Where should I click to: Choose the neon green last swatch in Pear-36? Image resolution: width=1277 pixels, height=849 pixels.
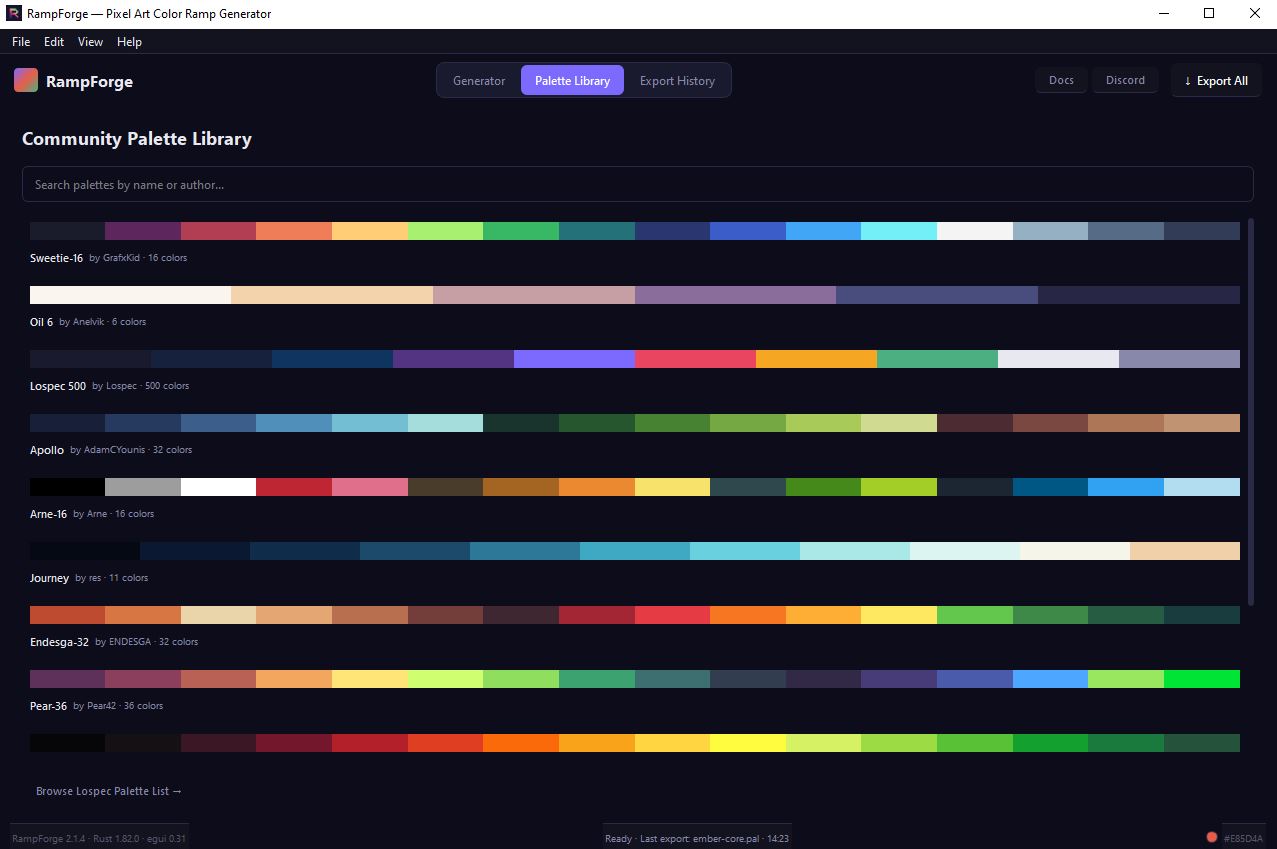[1202, 679]
